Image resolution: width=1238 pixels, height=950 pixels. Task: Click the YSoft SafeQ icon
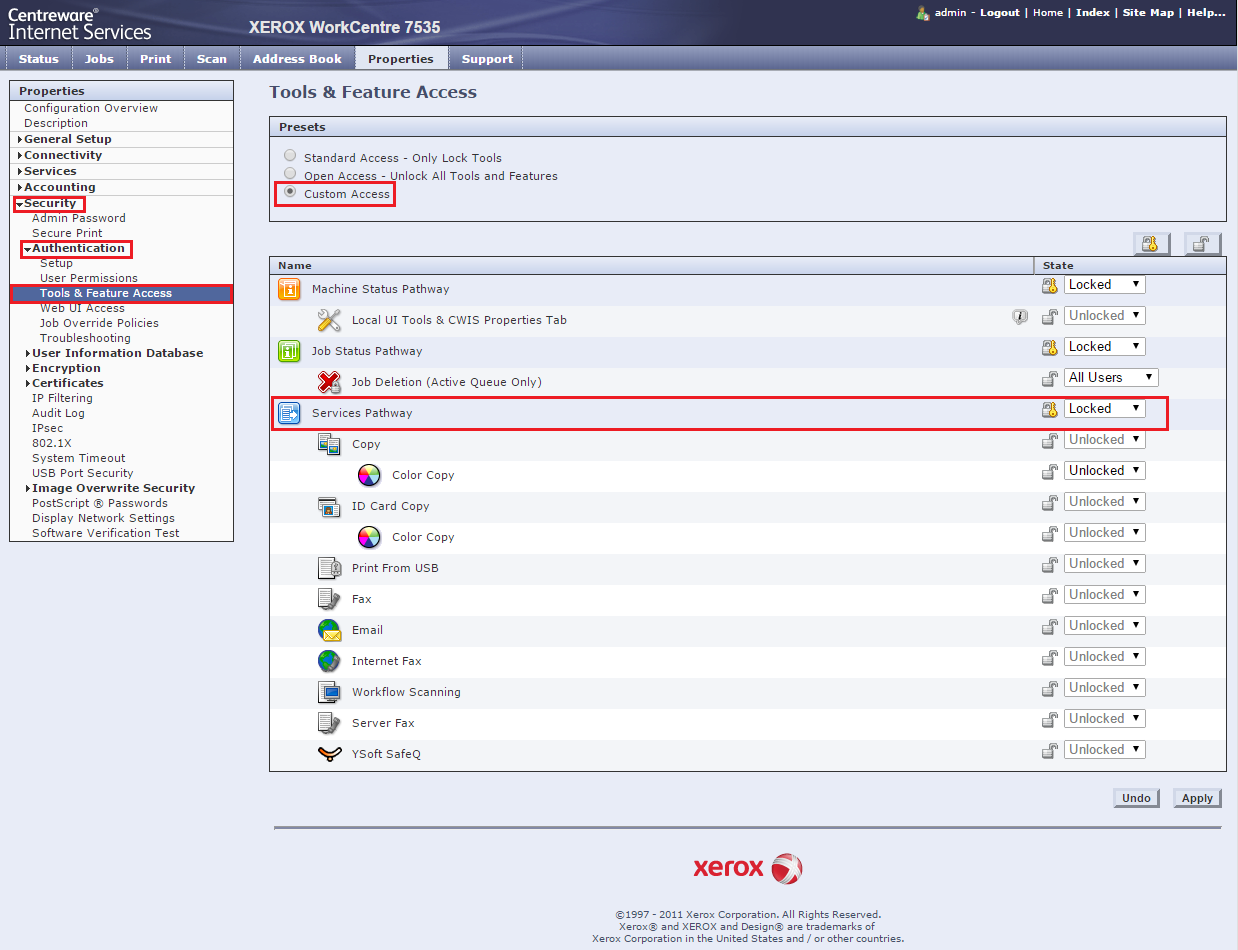(329, 754)
